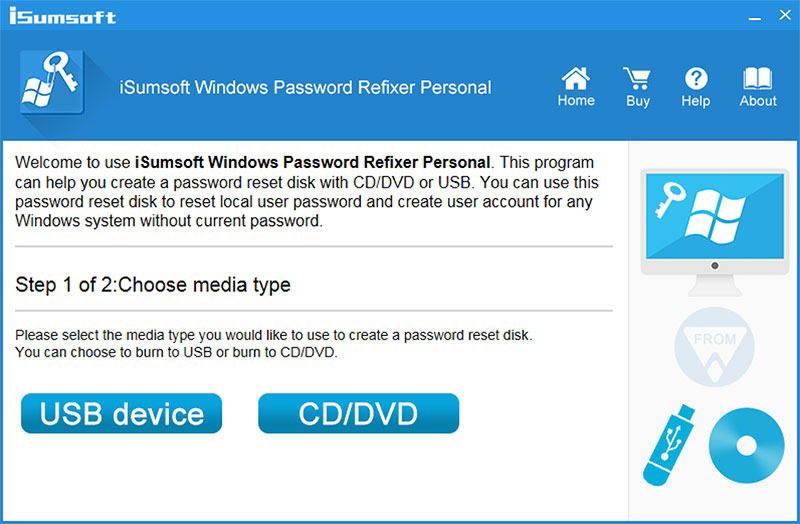This screenshot has width=800, height=524.
Task: Click the faded FROM watermark badge
Action: click(x=714, y=347)
